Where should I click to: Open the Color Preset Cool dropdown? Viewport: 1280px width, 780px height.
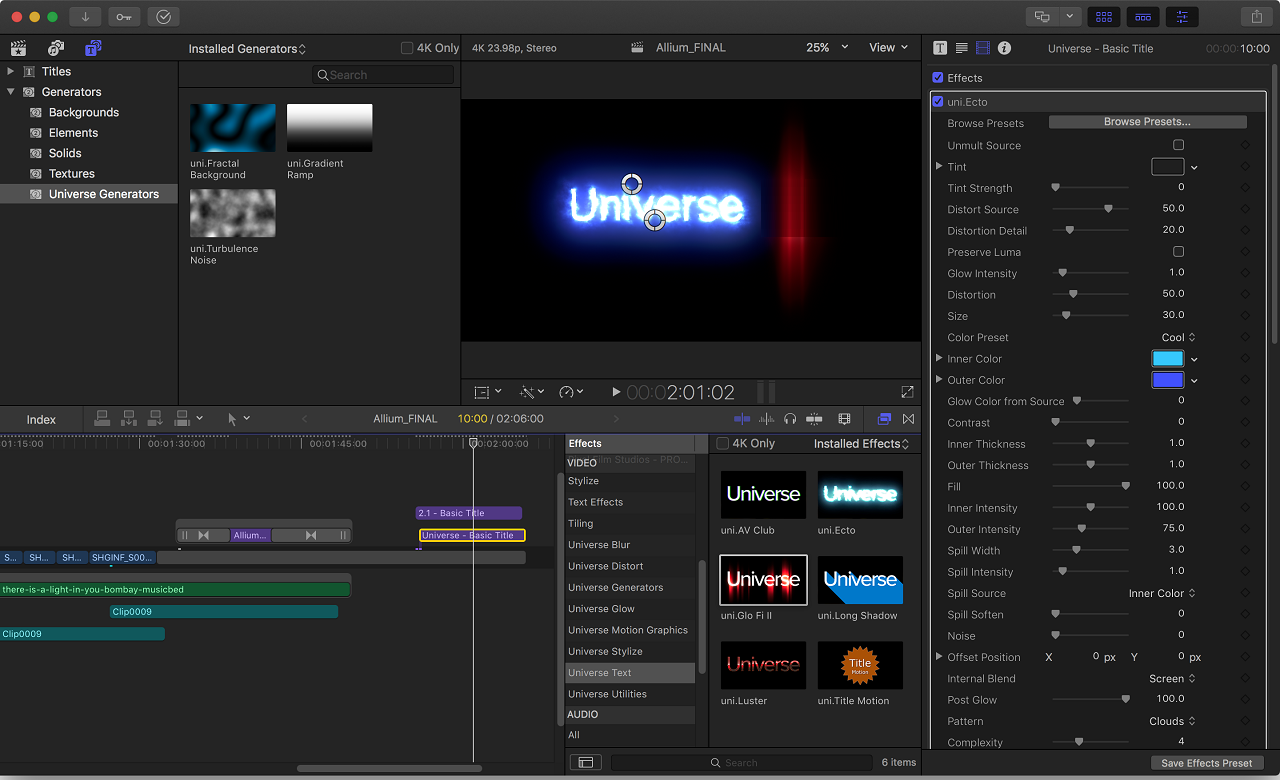tap(1179, 337)
